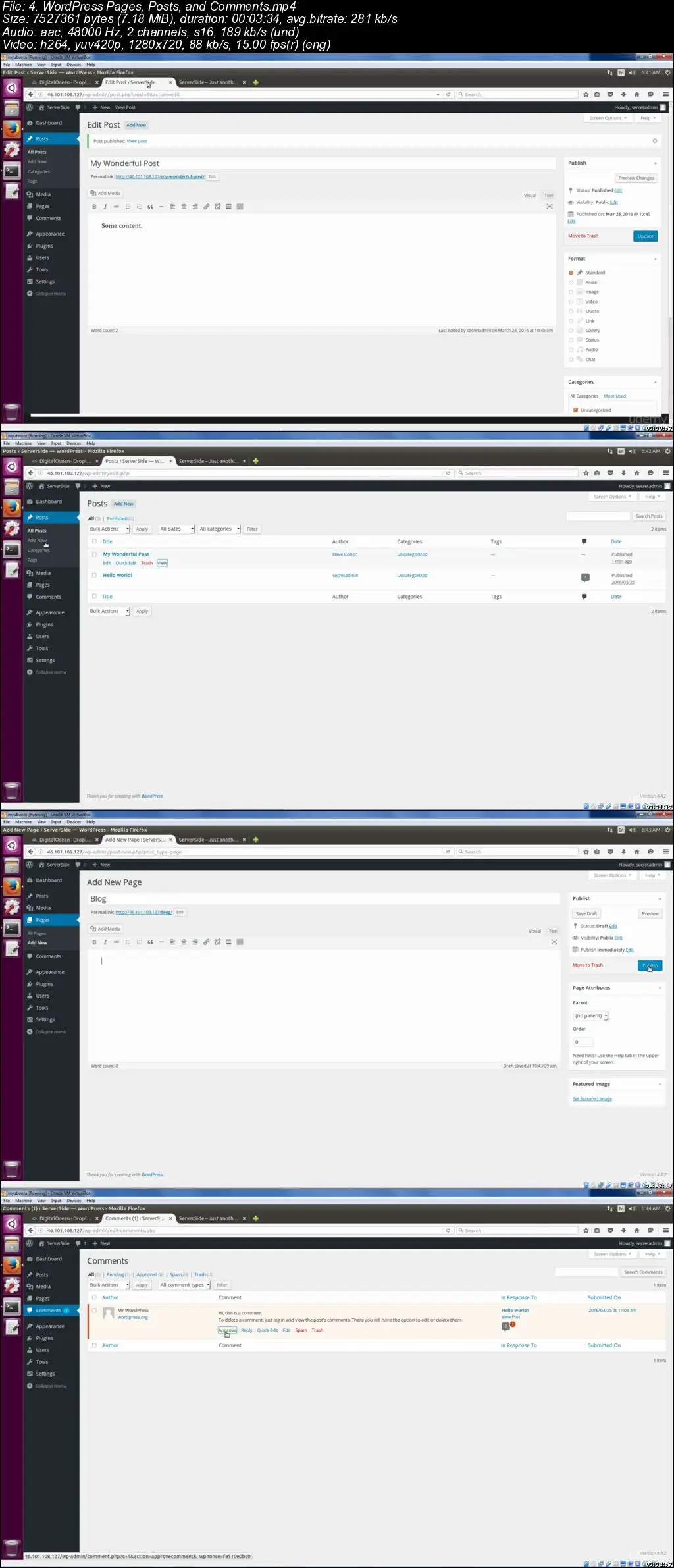Open top Bulk Actions dropdown in Posts list
The image size is (674, 1568).
click(x=109, y=529)
